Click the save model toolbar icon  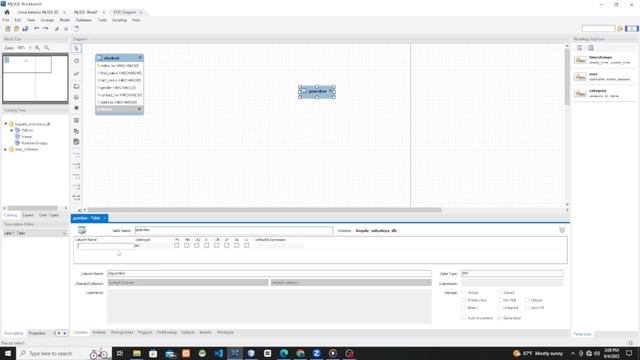pyautogui.click(x=25, y=29)
